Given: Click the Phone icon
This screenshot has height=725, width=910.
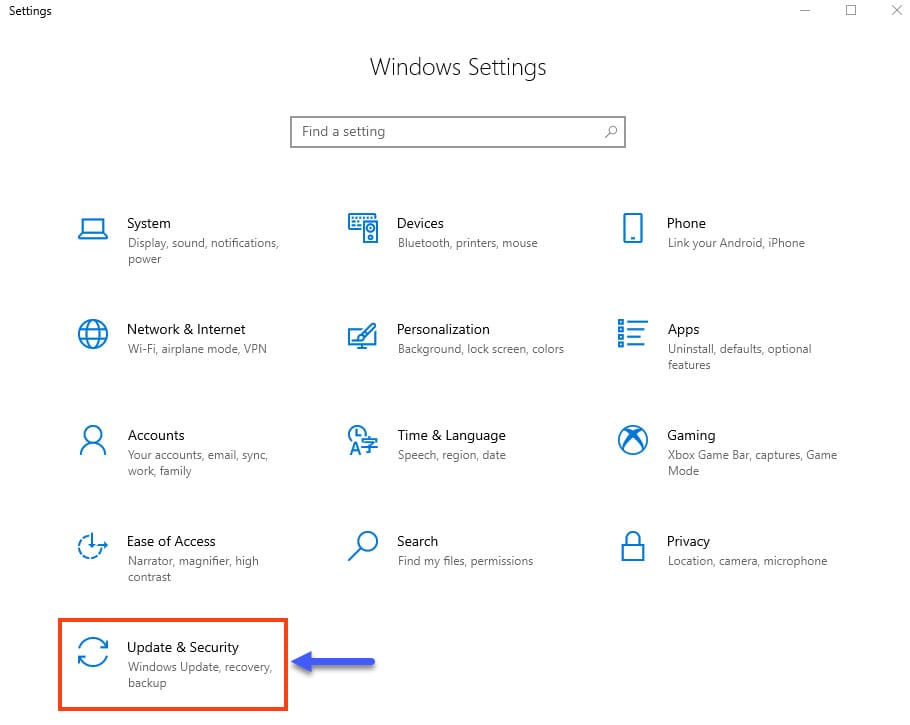Looking at the screenshot, I should tap(633, 228).
